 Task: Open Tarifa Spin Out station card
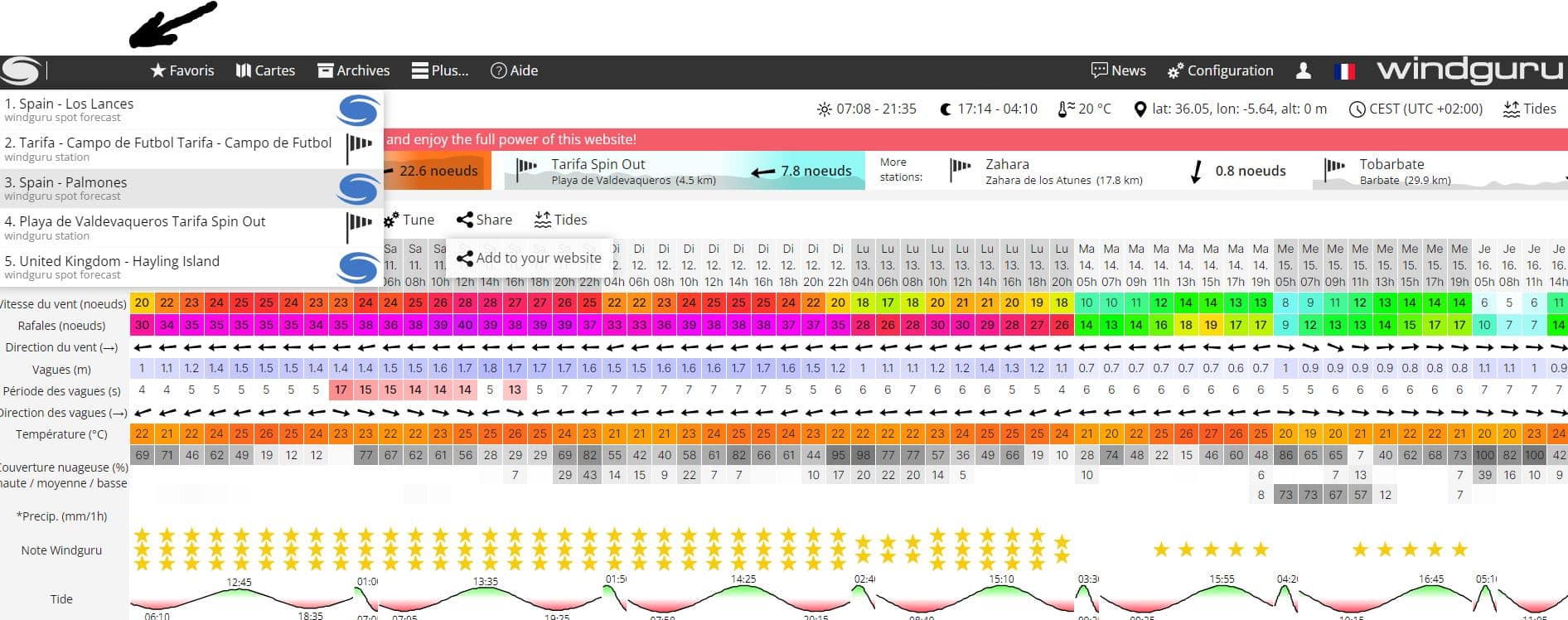[685, 171]
